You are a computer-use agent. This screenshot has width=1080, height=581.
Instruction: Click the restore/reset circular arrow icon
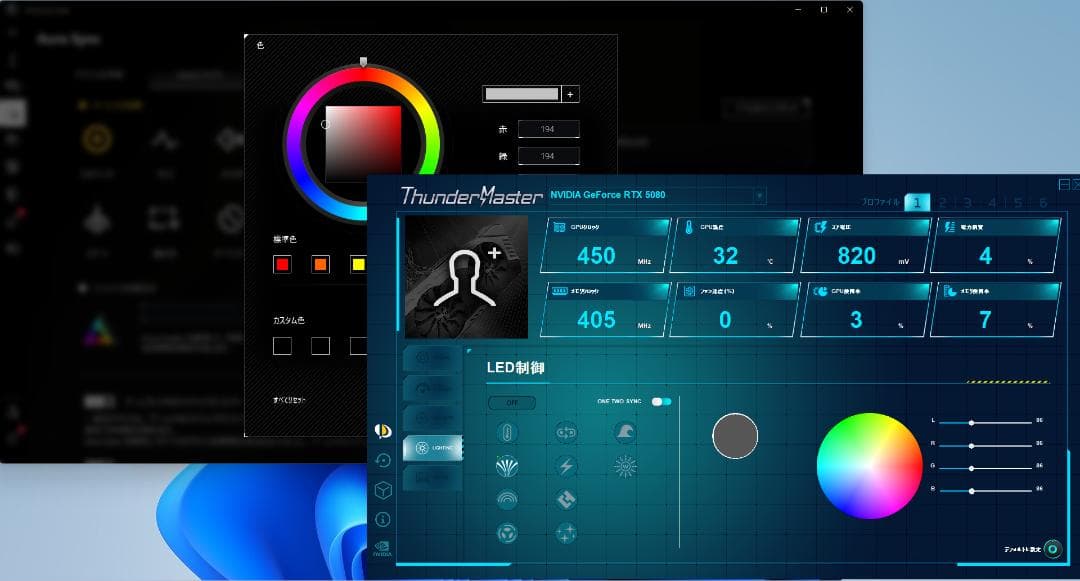383,460
